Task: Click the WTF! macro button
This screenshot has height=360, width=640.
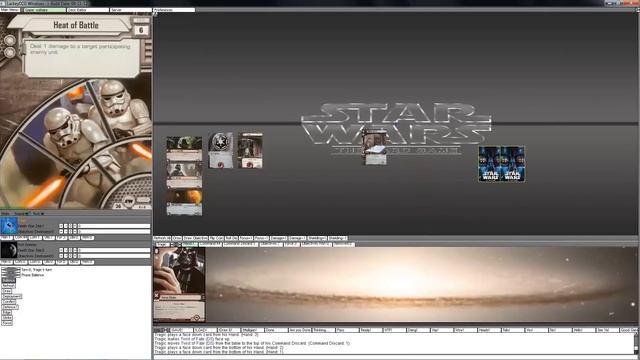Action: (395, 330)
